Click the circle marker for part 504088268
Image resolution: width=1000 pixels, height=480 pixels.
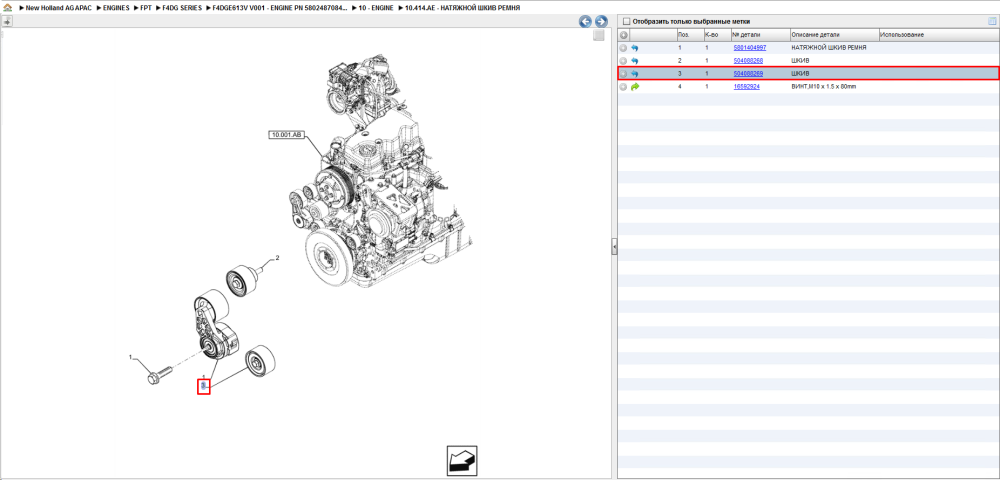pyautogui.click(x=624, y=61)
